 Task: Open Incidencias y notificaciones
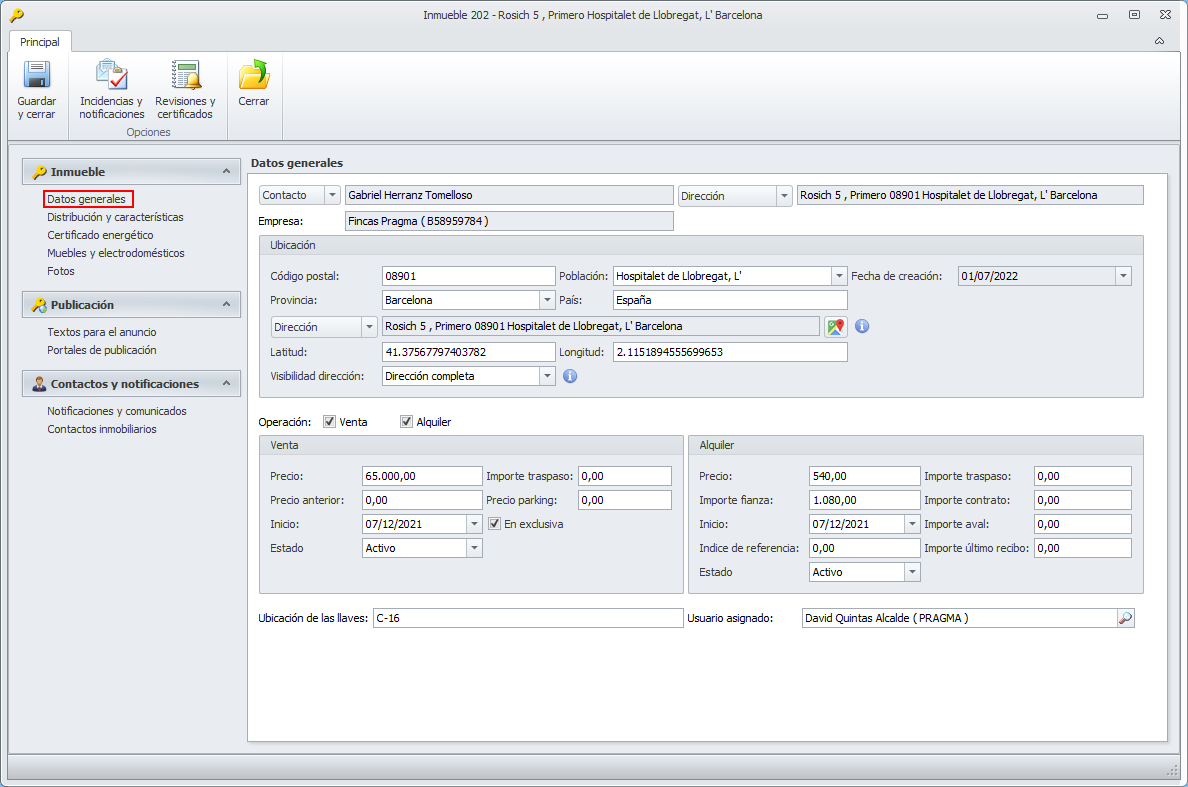(111, 76)
